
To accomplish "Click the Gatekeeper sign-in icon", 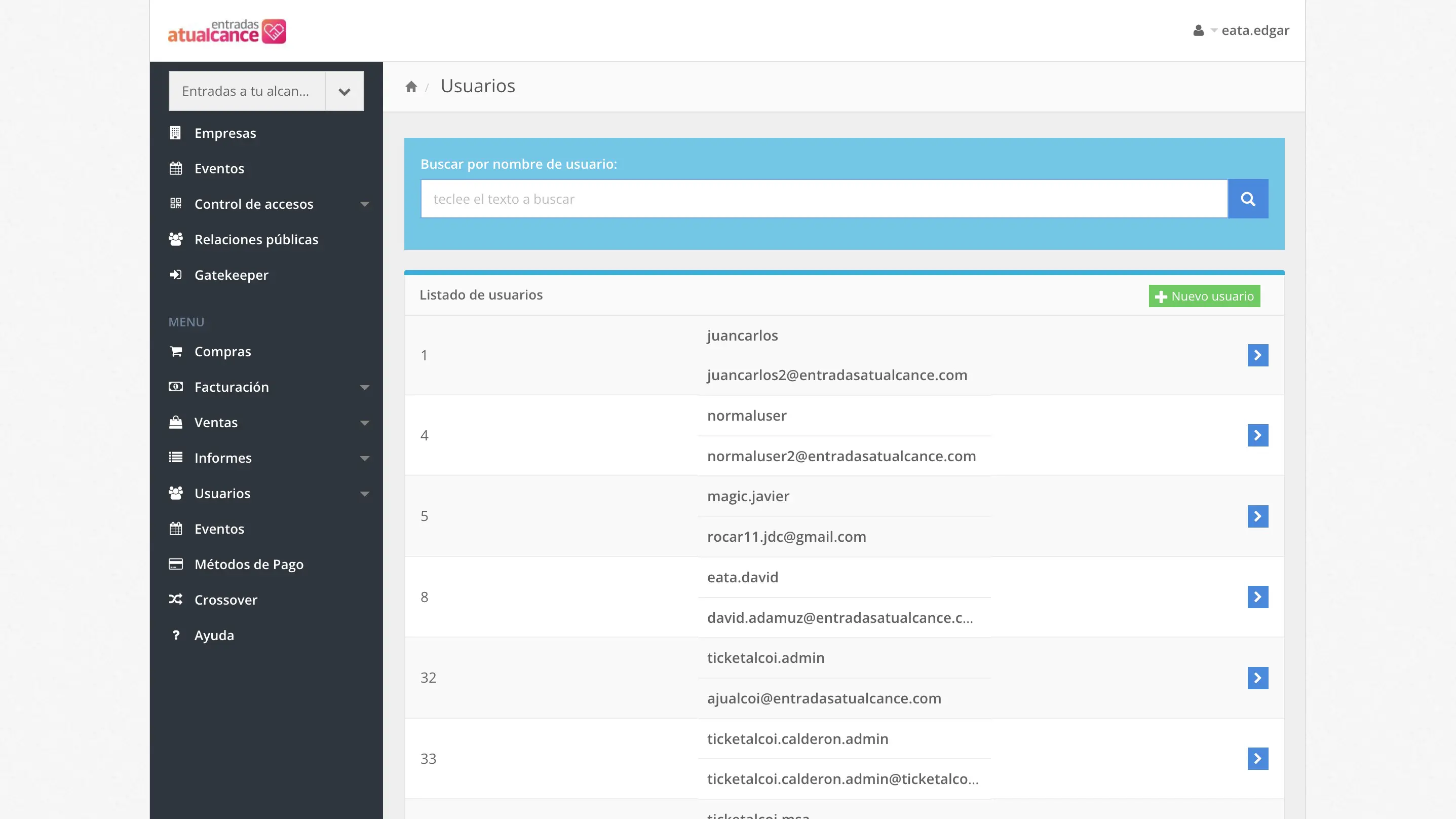I will pos(175,275).
